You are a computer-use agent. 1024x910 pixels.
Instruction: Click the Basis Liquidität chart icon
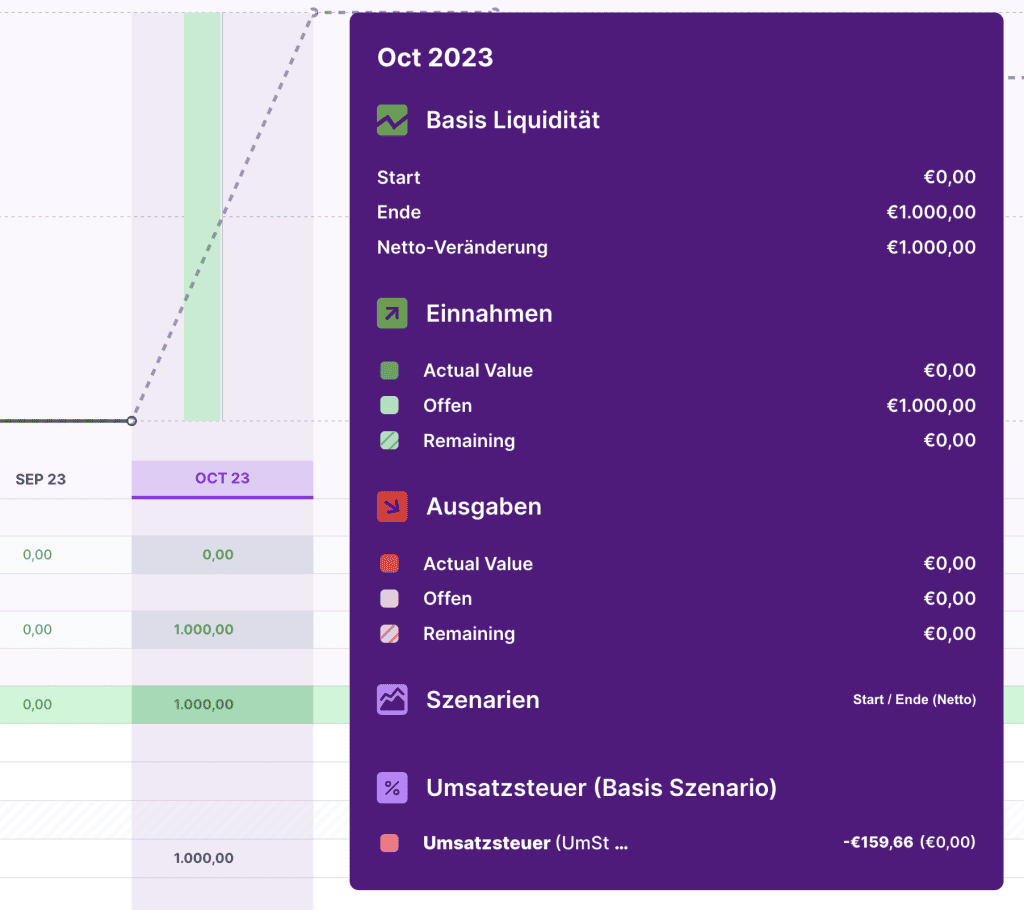[x=392, y=121]
